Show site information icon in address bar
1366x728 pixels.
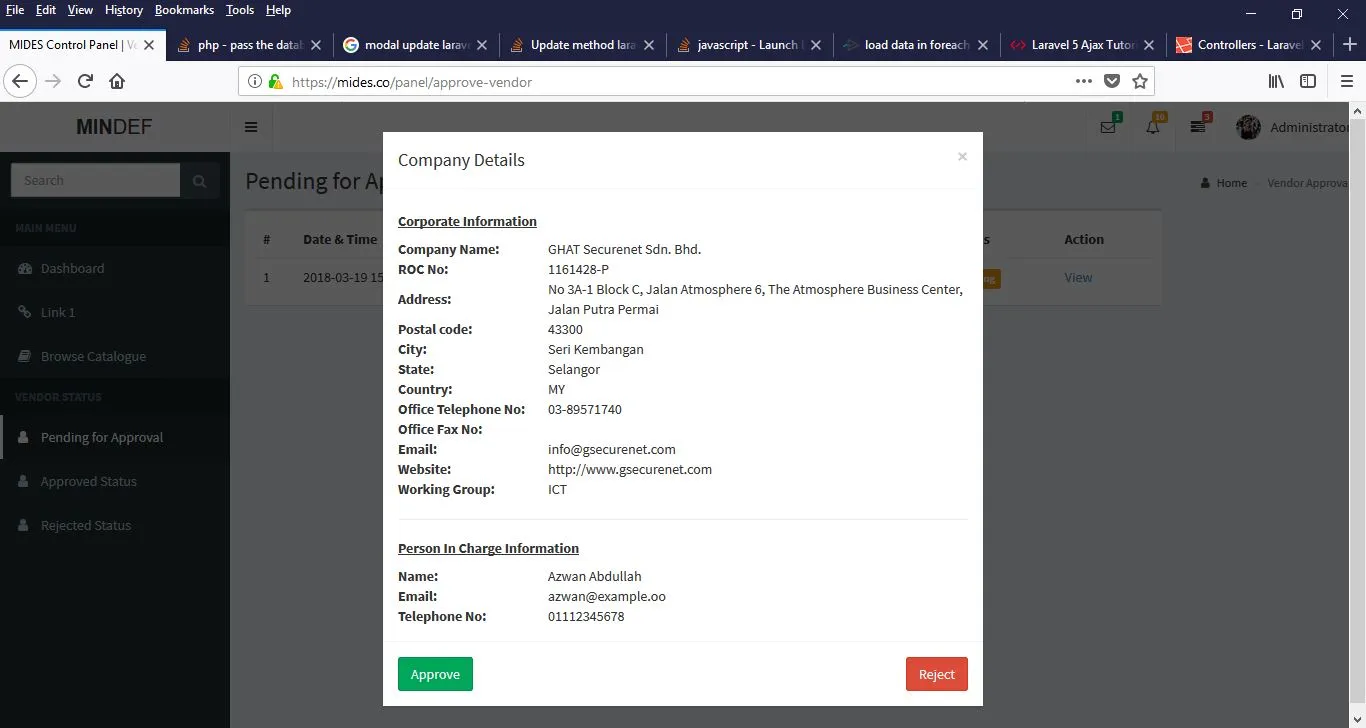point(254,82)
